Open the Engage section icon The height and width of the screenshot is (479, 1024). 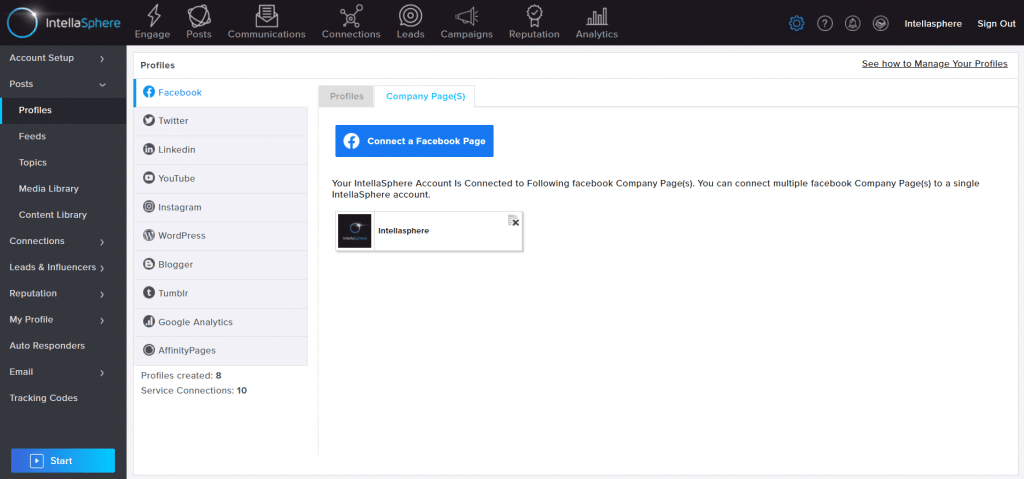click(152, 14)
